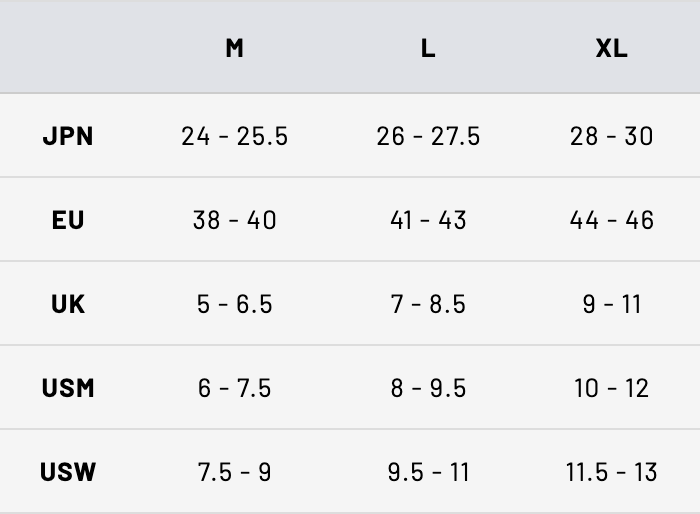700x514 pixels.
Task: Click USM XL size 10 - 12
Action: coord(611,388)
